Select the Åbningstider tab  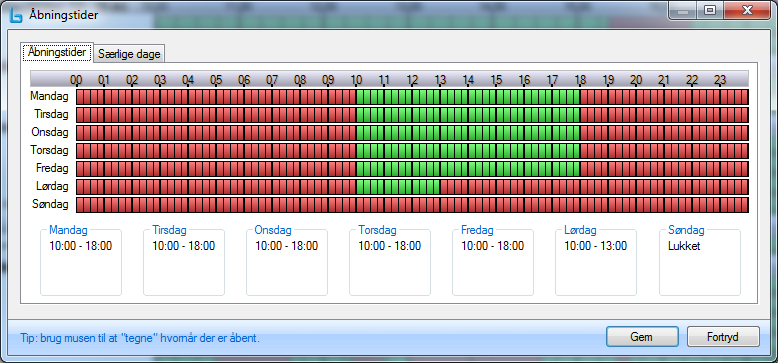(x=57, y=52)
